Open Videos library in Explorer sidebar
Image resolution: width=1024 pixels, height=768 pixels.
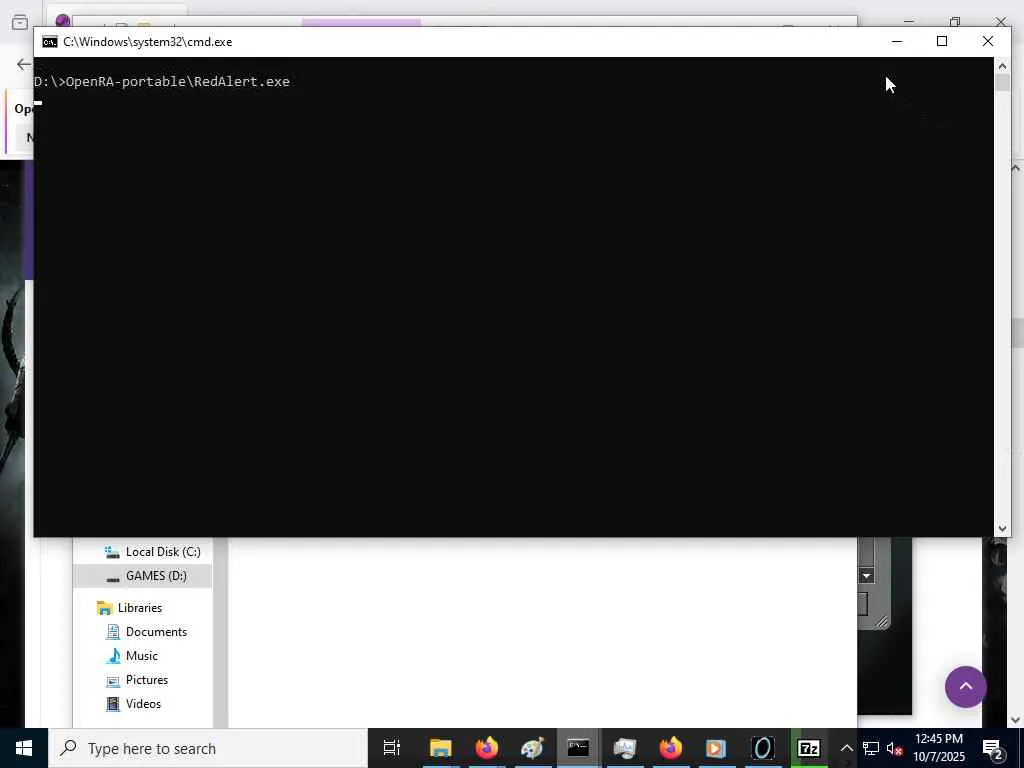pos(143,704)
